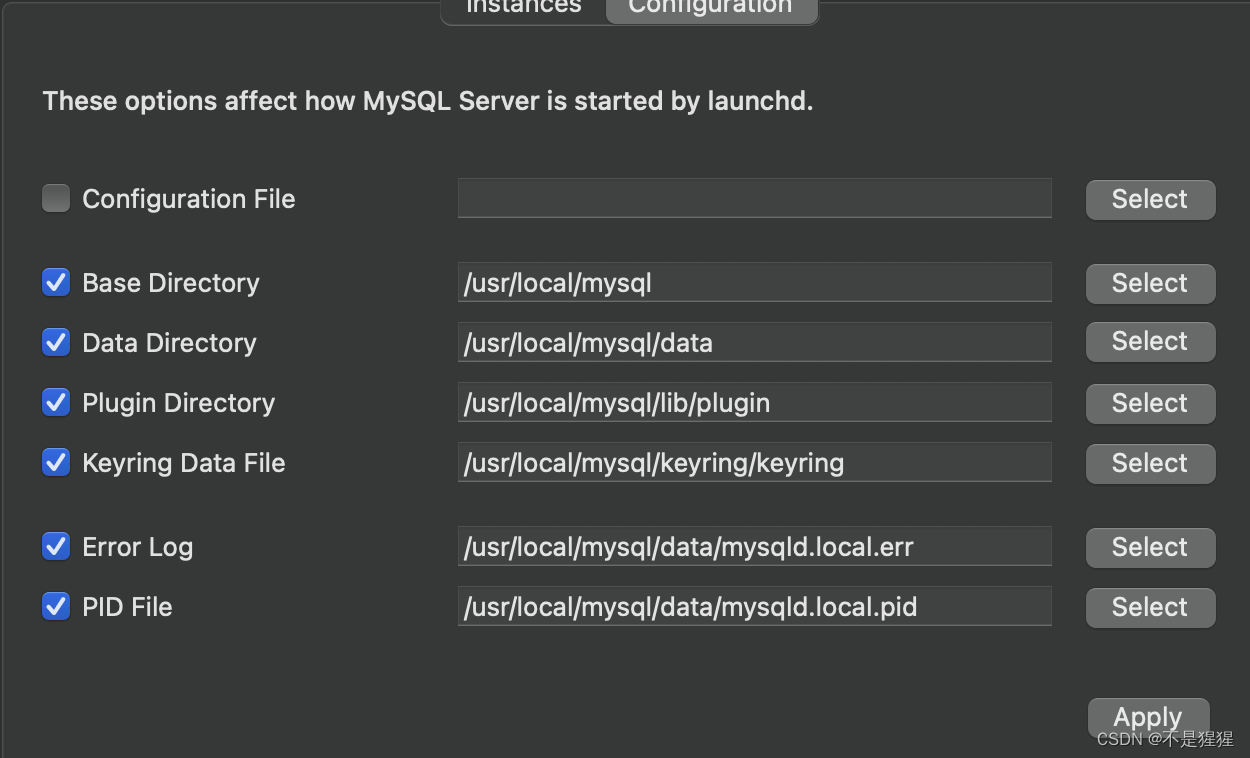Click Select next to Error Log
The height and width of the screenshot is (758, 1250).
1149,547
